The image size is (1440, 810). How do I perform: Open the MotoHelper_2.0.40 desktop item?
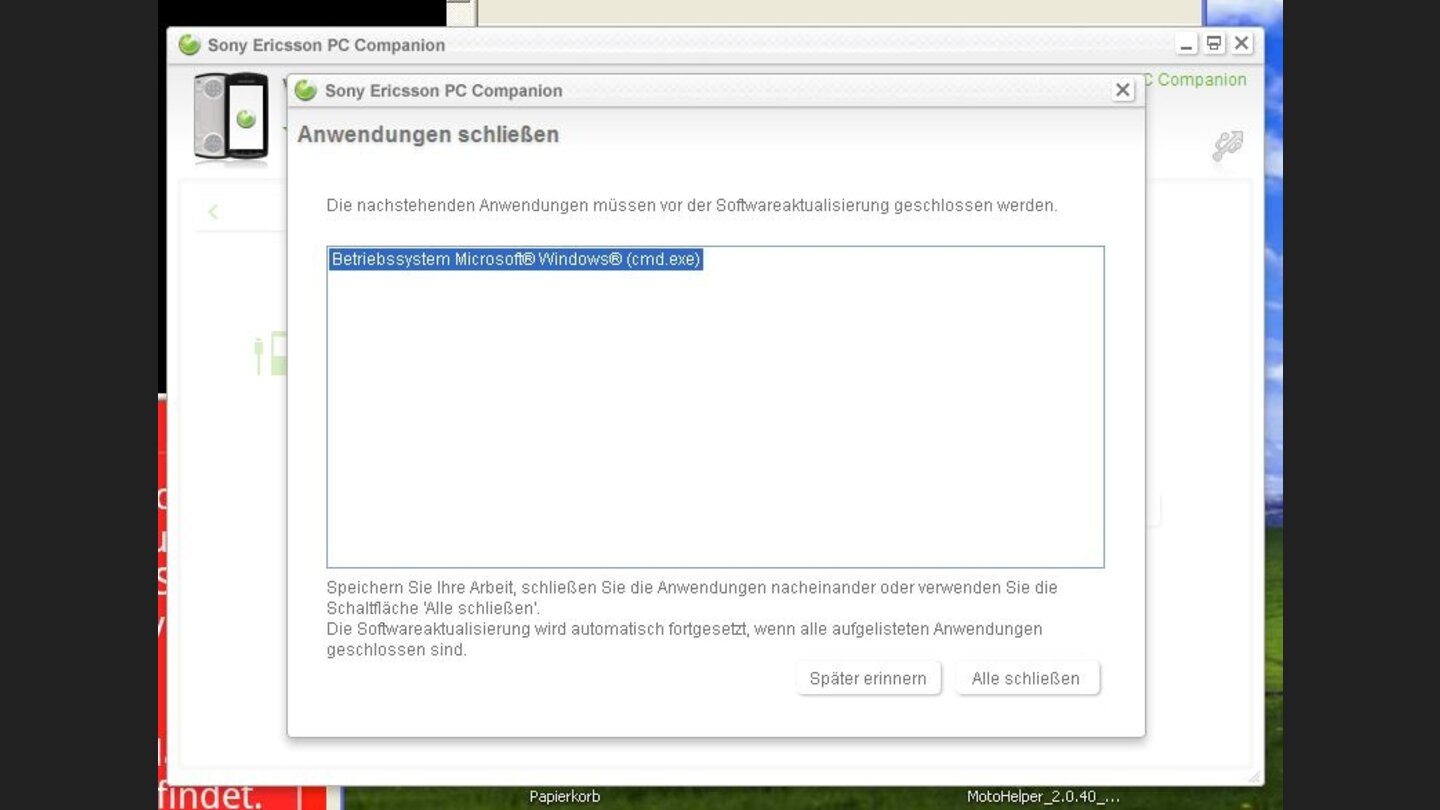(1043, 797)
